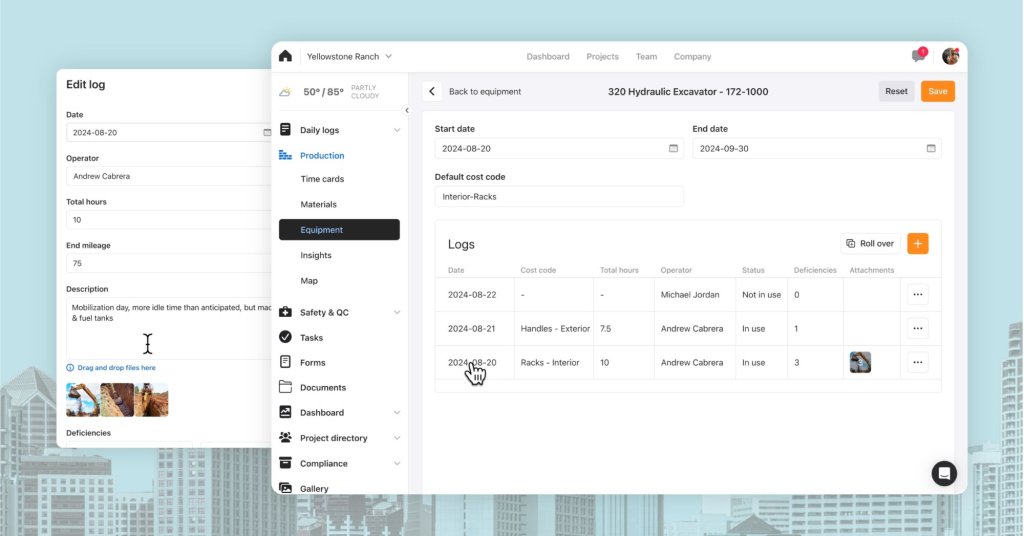Viewport: 1024px width, 536px height.
Task: Open the support chat bubble icon
Action: point(944,473)
